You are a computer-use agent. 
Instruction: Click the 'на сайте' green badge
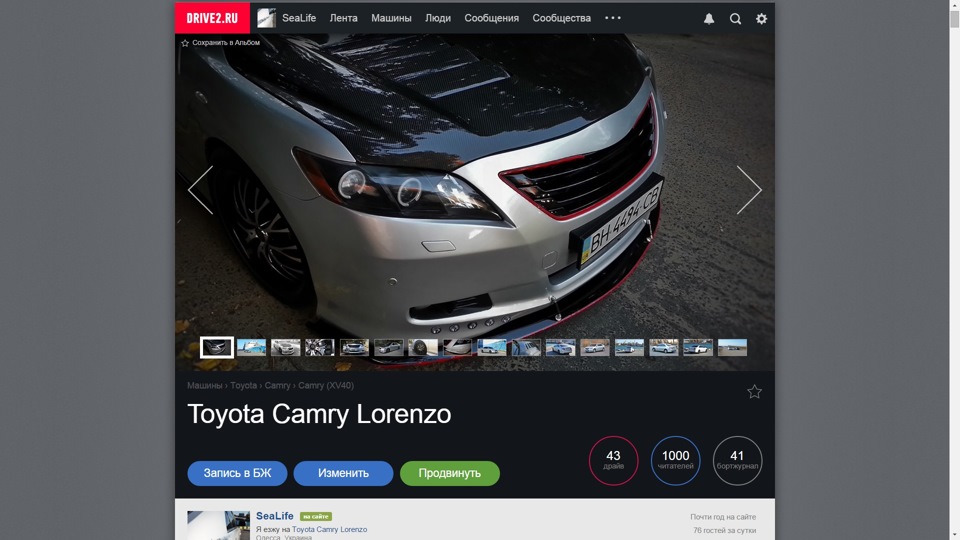point(316,517)
